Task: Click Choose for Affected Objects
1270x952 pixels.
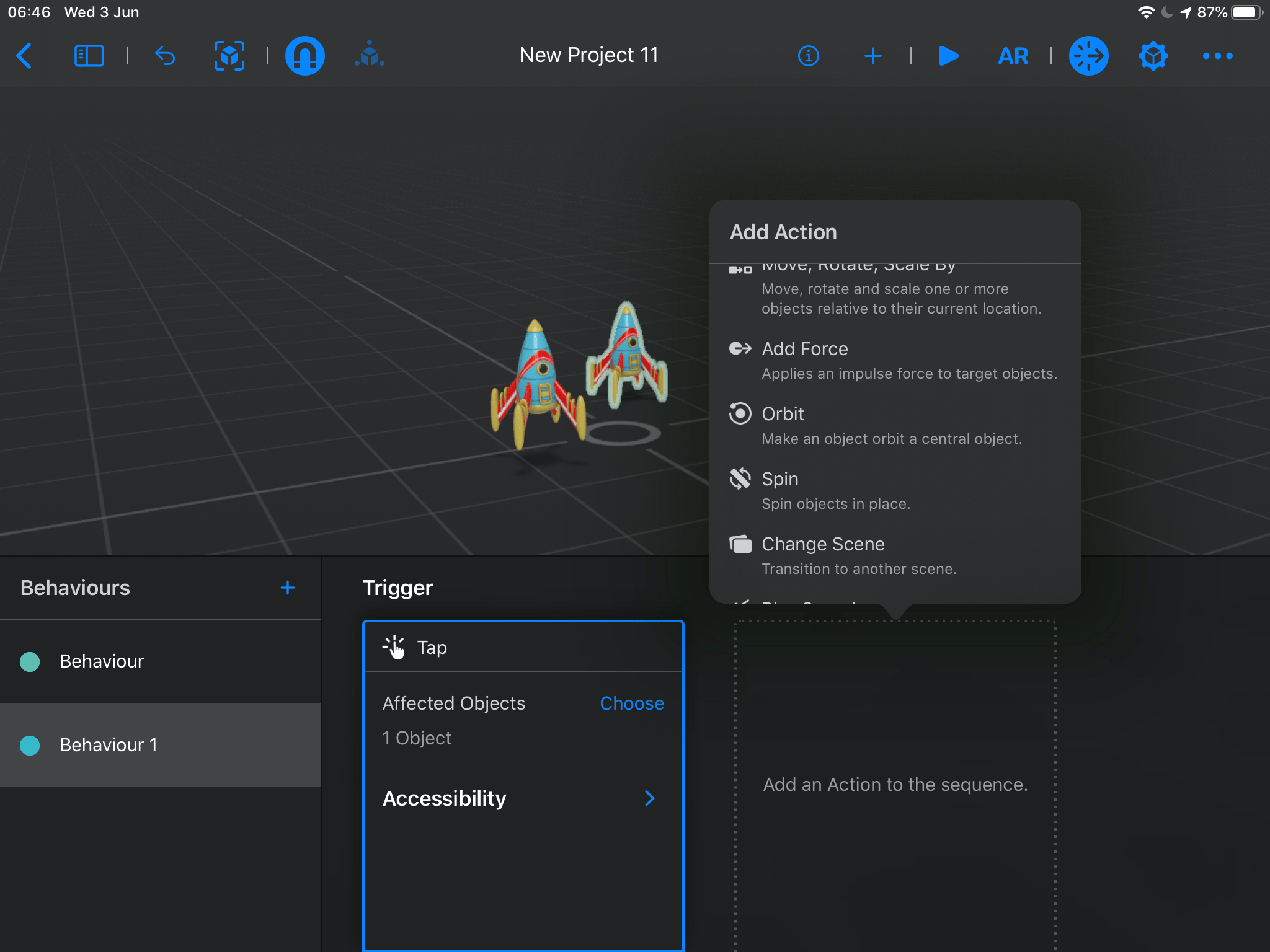Action: tap(631, 703)
